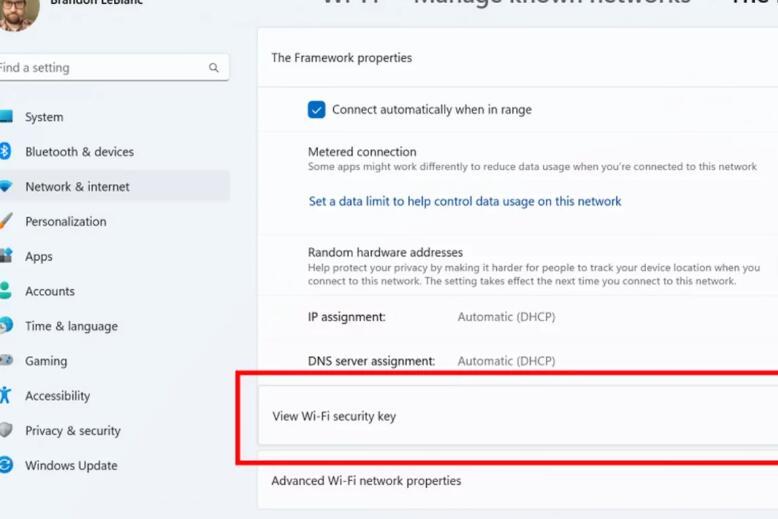The width and height of the screenshot is (778, 519).
Task: Select the Accounts person icon
Action: click(x=5, y=291)
